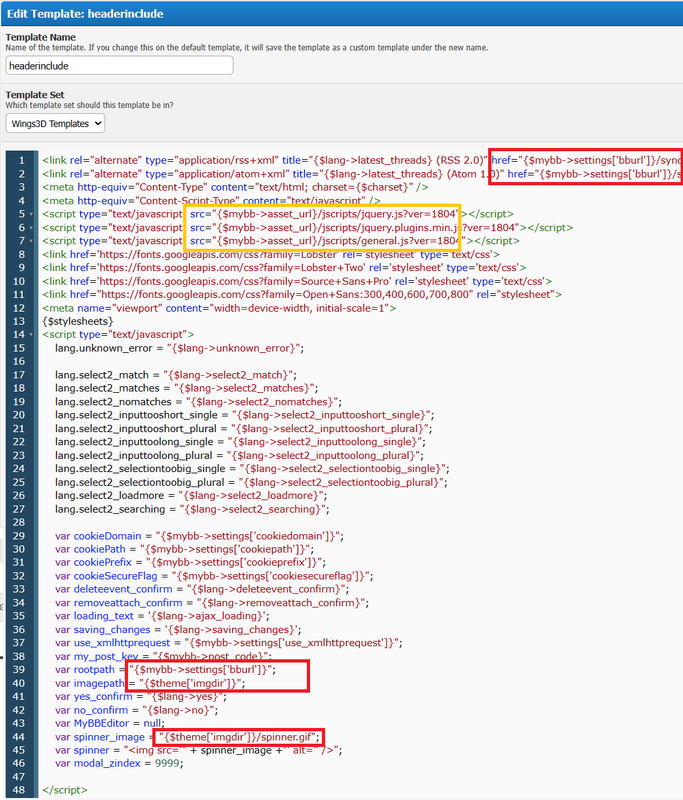Click the lang.select2_loadmore code line
683x800 pixels.
click(191, 495)
